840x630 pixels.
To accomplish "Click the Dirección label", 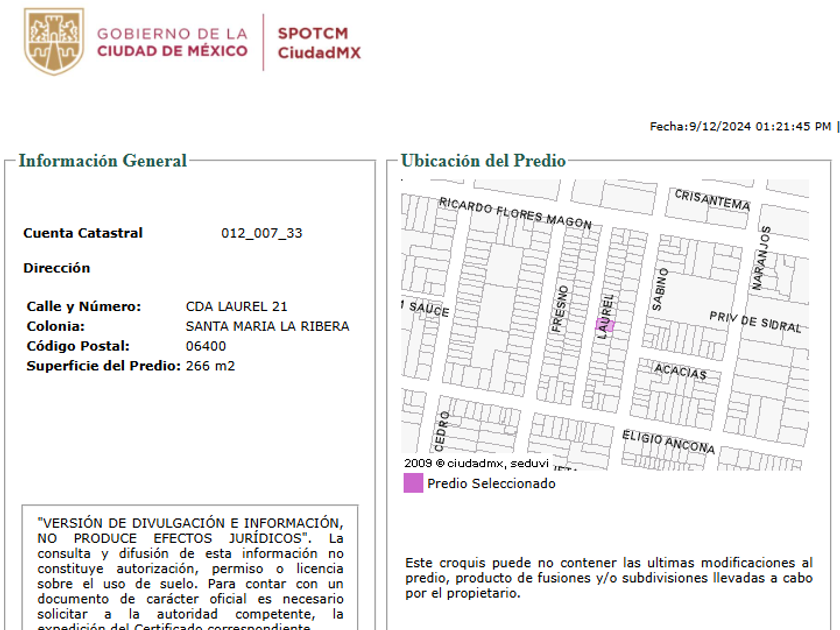I will 57,268.
